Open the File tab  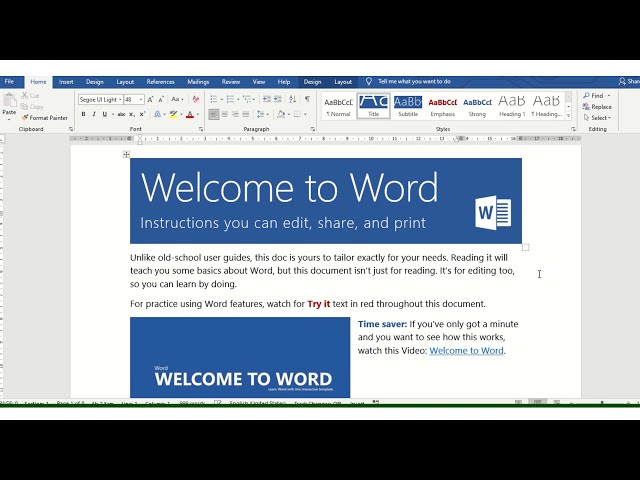click(9, 82)
